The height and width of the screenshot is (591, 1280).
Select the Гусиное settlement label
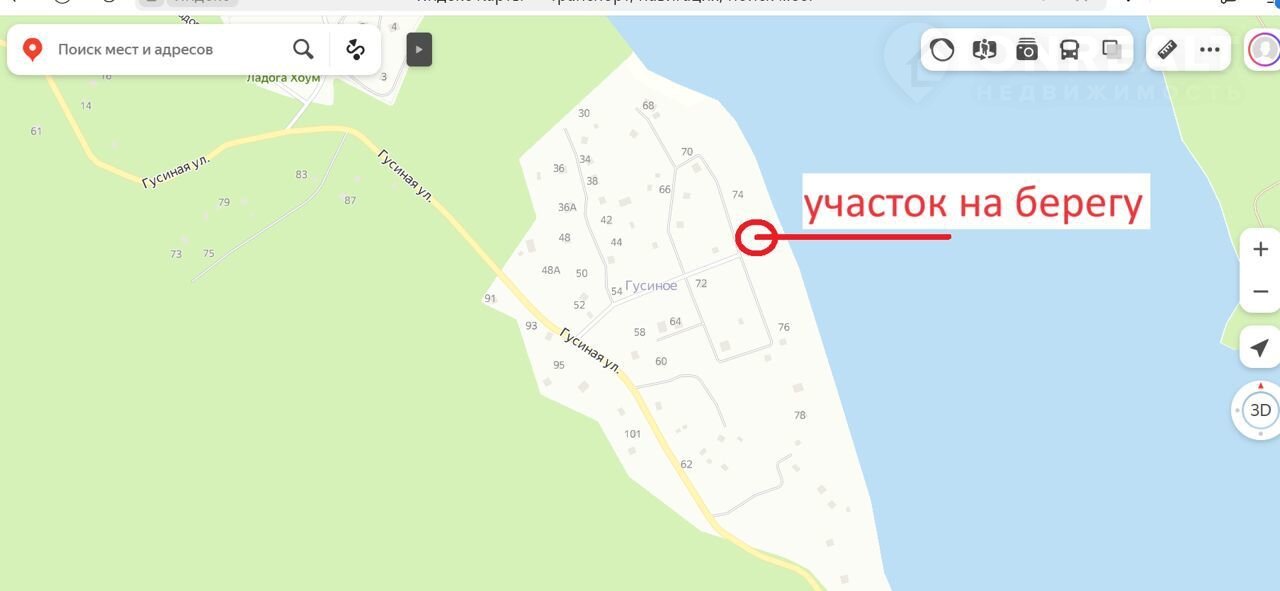651,286
